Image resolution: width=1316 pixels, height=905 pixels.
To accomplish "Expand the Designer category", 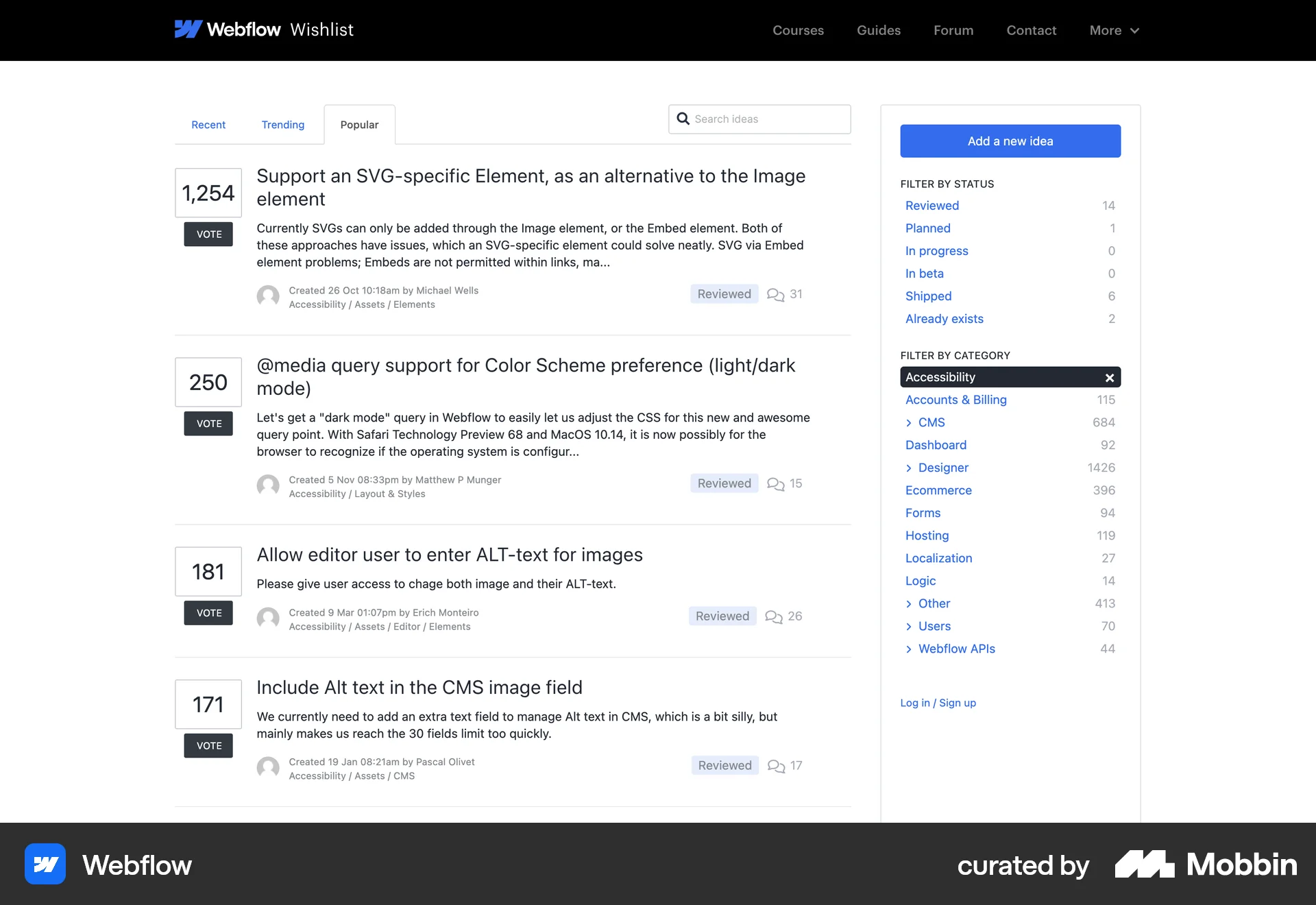I will pos(909,468).
